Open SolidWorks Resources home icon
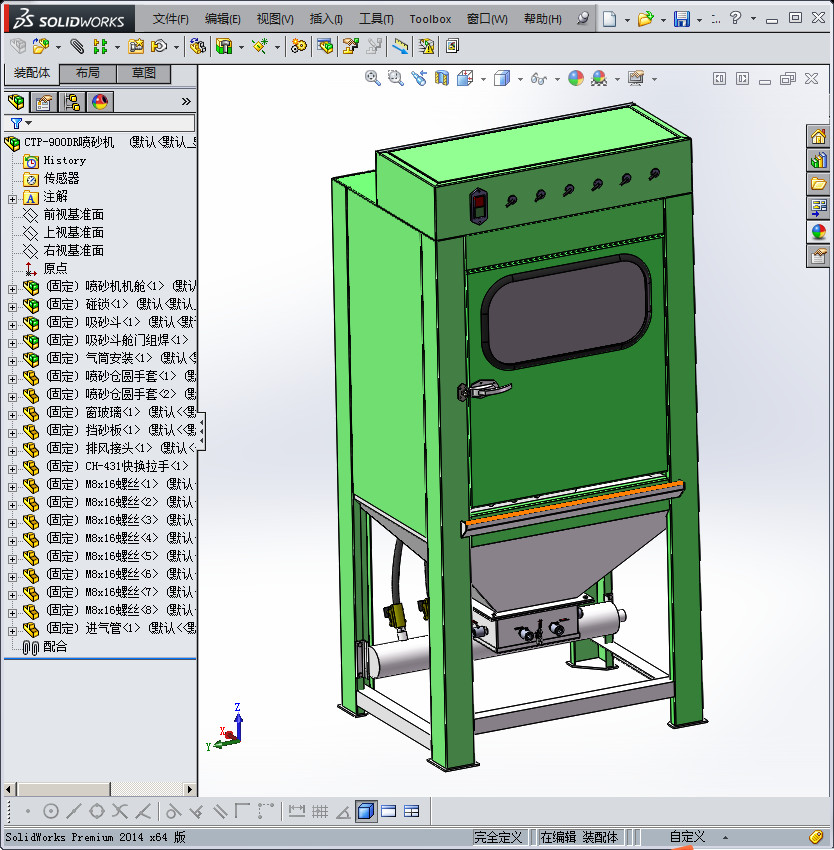Image resolution: width=834 pixels, height=850 pixels. pyautogui.click(x=818, y=137)
